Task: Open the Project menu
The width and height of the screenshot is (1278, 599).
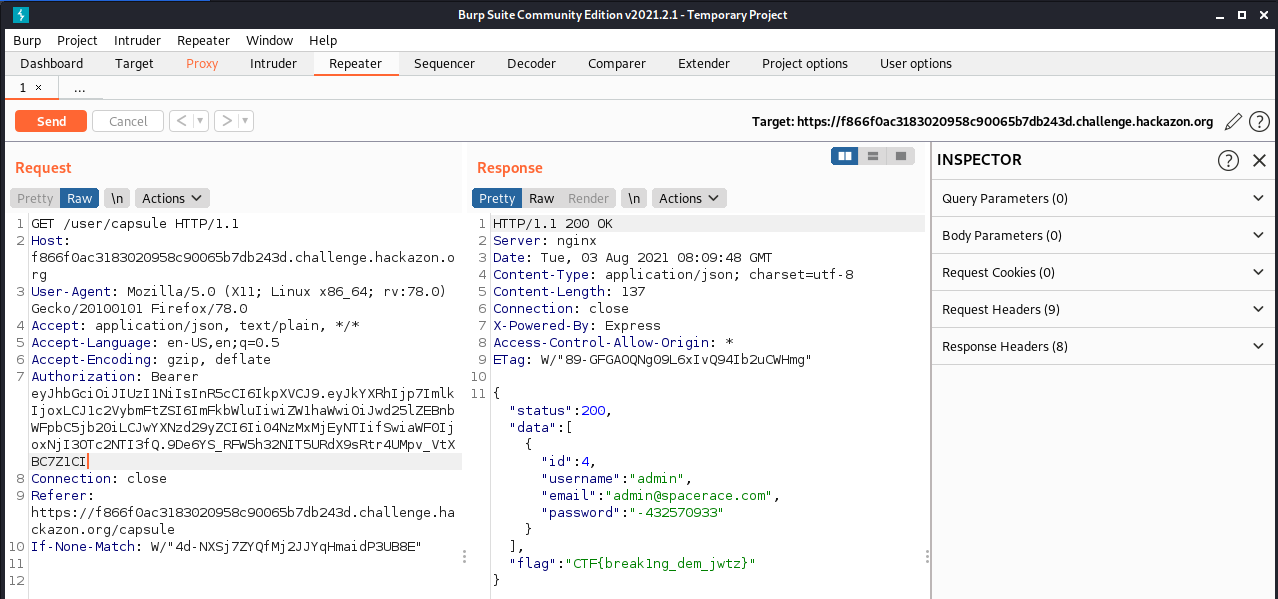Action: click(x=77, y=40)
